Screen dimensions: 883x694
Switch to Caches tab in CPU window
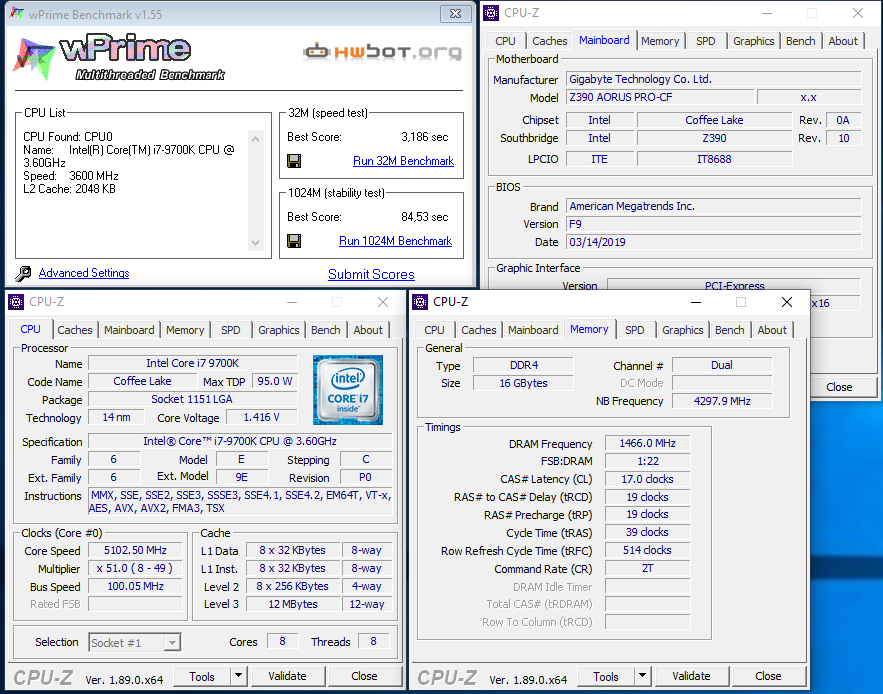point(75,330)
